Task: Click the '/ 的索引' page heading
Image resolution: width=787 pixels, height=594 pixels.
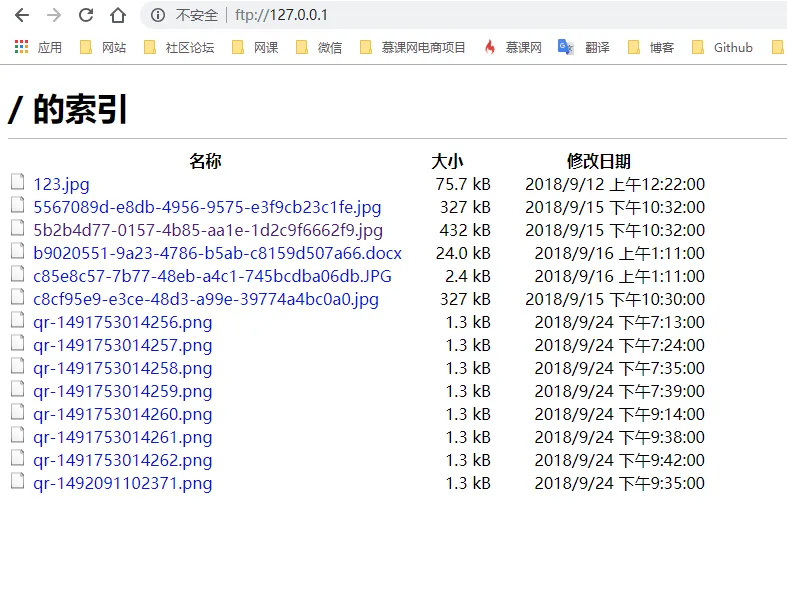Action: (x=67, y=109)
